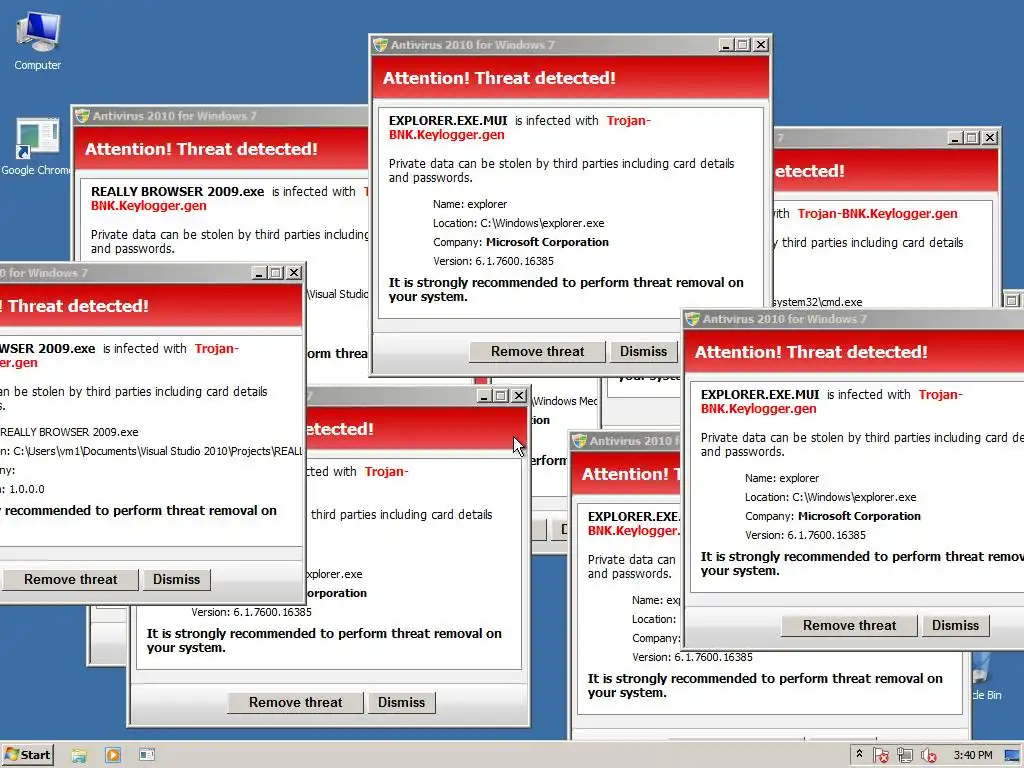Minimize the left-front REALLY BROWSER alert window
Viewport: 1024px width, 768px height.
[259, 273]
